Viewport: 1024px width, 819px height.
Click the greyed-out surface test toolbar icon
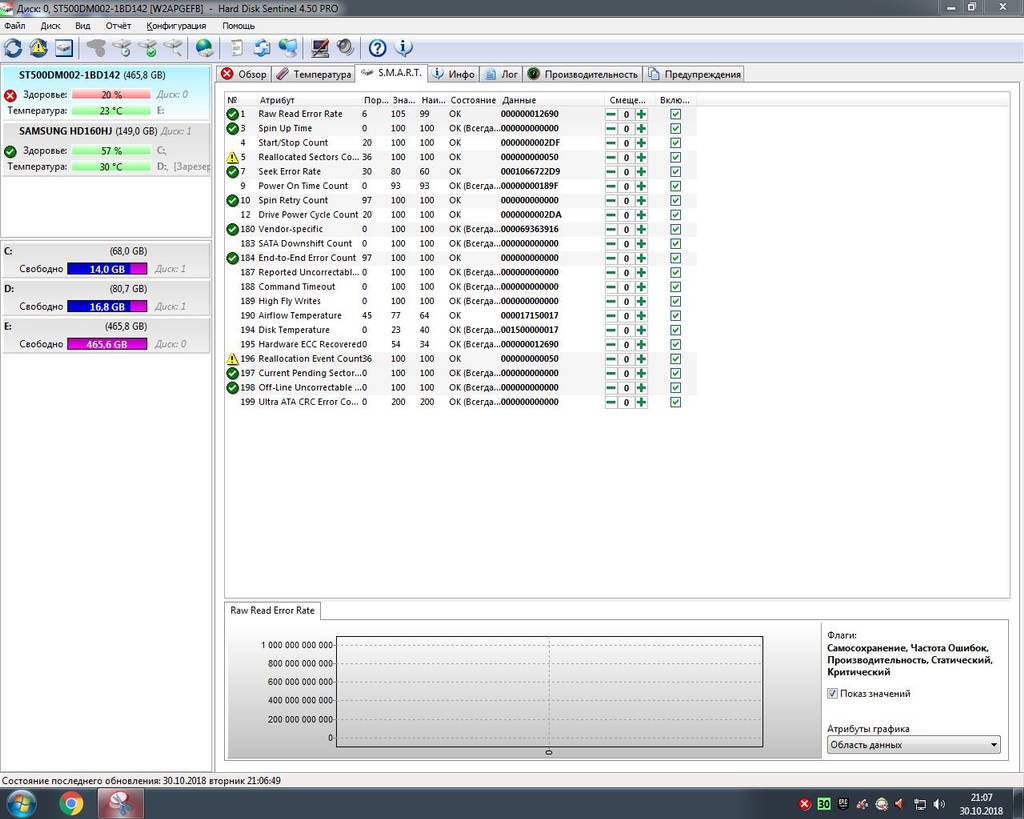97,48
